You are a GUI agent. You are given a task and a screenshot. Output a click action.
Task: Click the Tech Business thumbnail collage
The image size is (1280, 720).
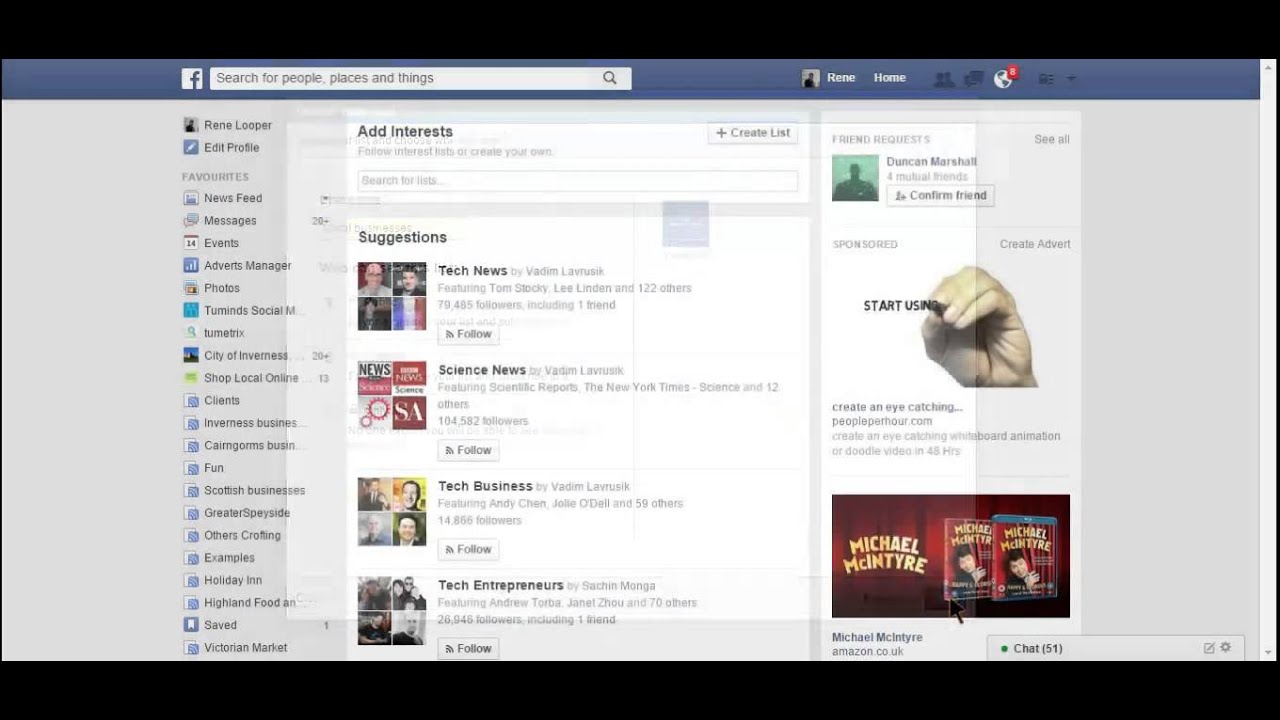392,511
